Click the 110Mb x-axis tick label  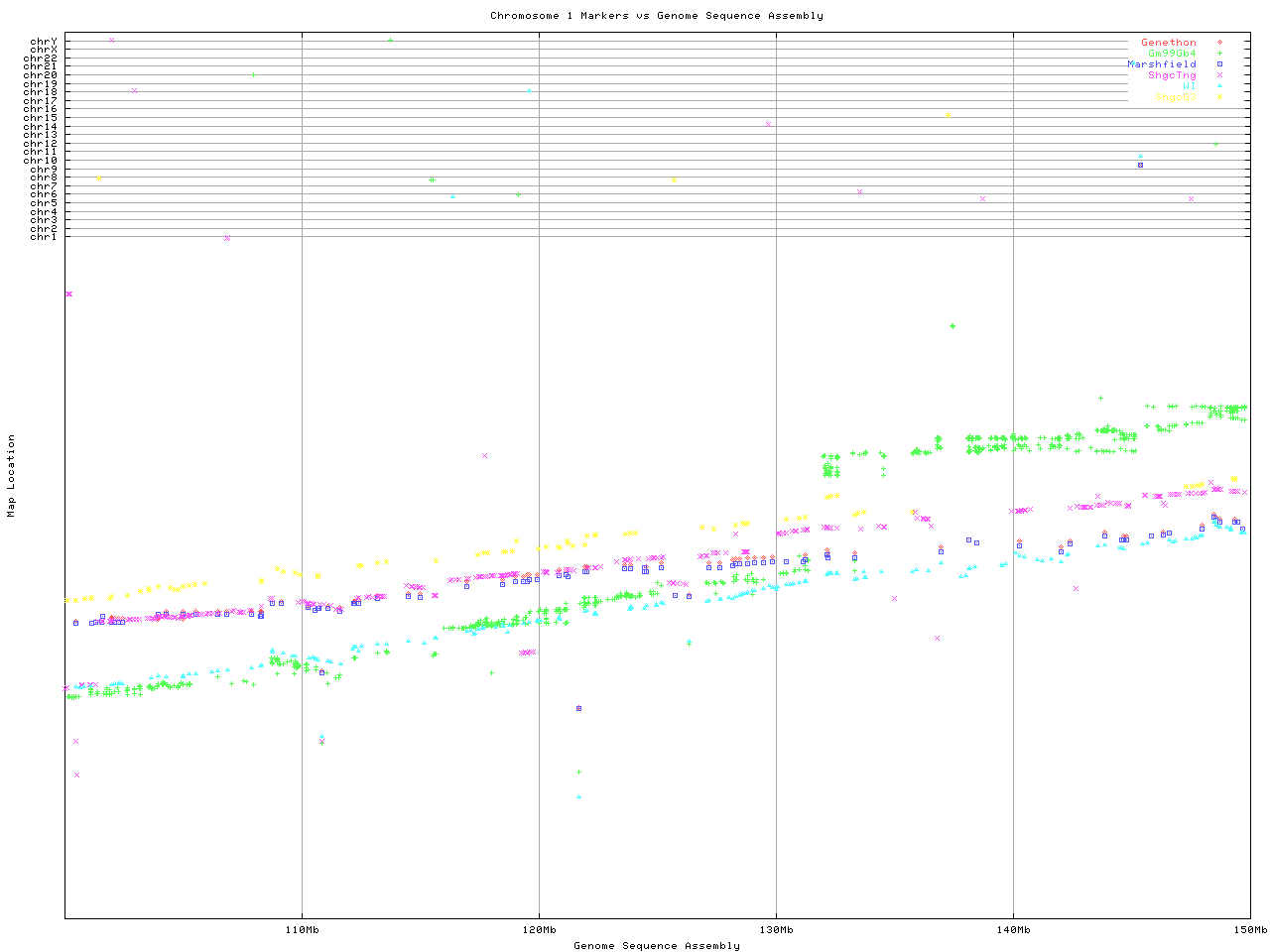tap(302, 930)
